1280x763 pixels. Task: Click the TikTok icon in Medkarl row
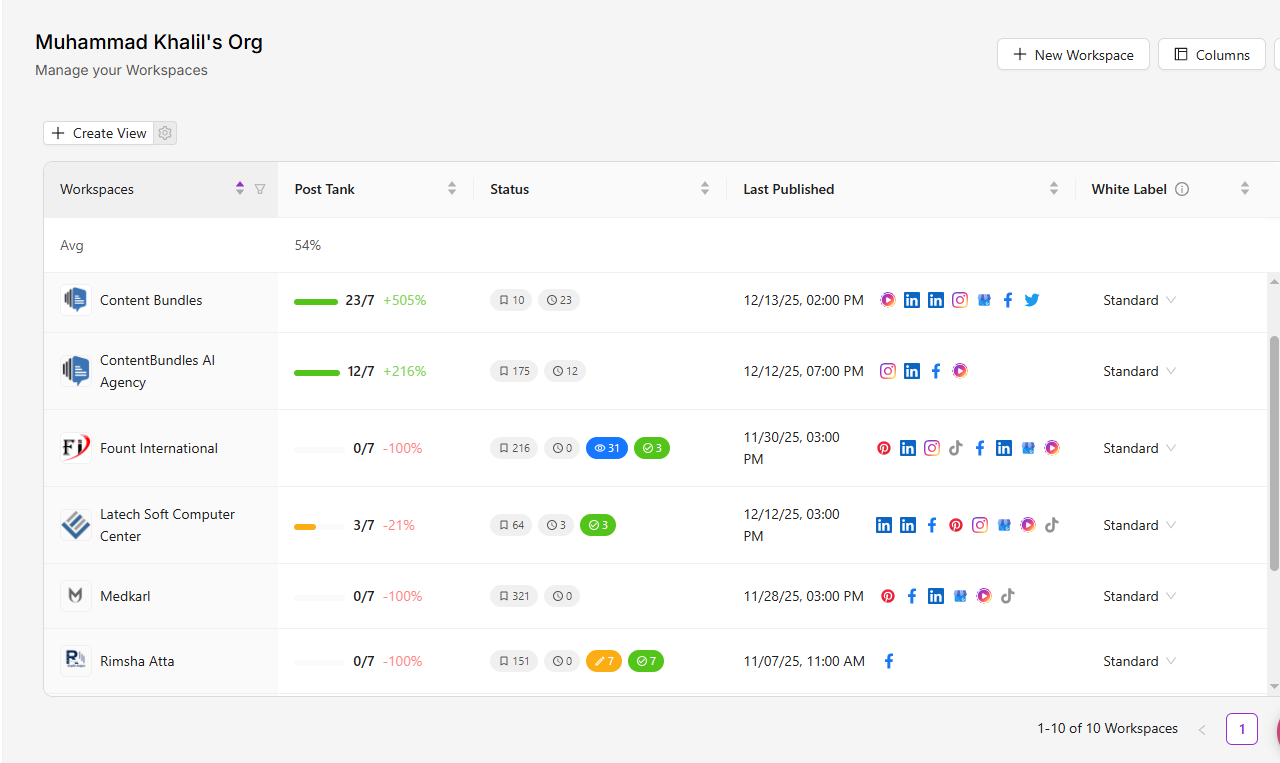pos(1008,596)
